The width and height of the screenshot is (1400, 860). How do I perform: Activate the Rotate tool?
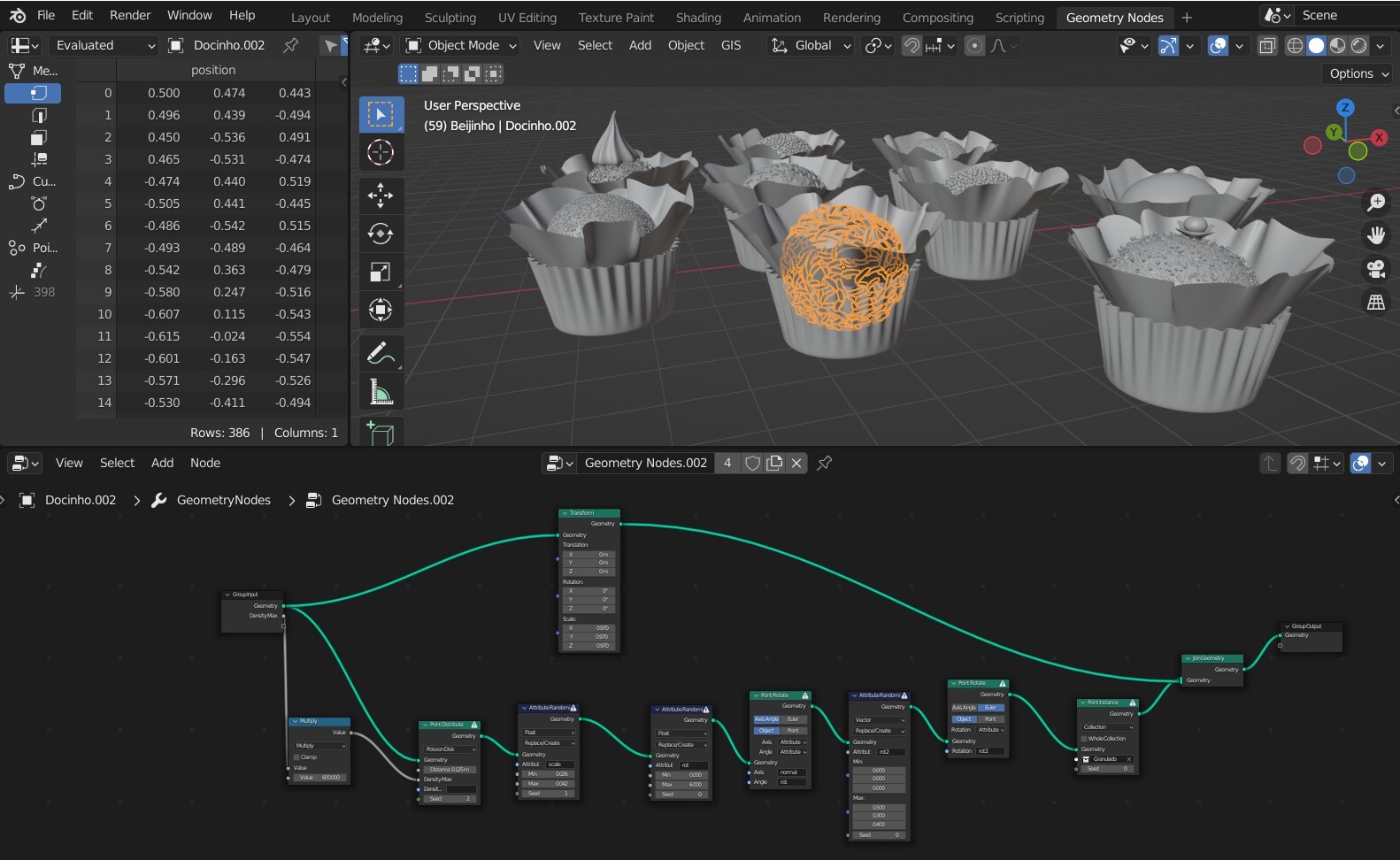pyautogui.click(x=381, y=234)
